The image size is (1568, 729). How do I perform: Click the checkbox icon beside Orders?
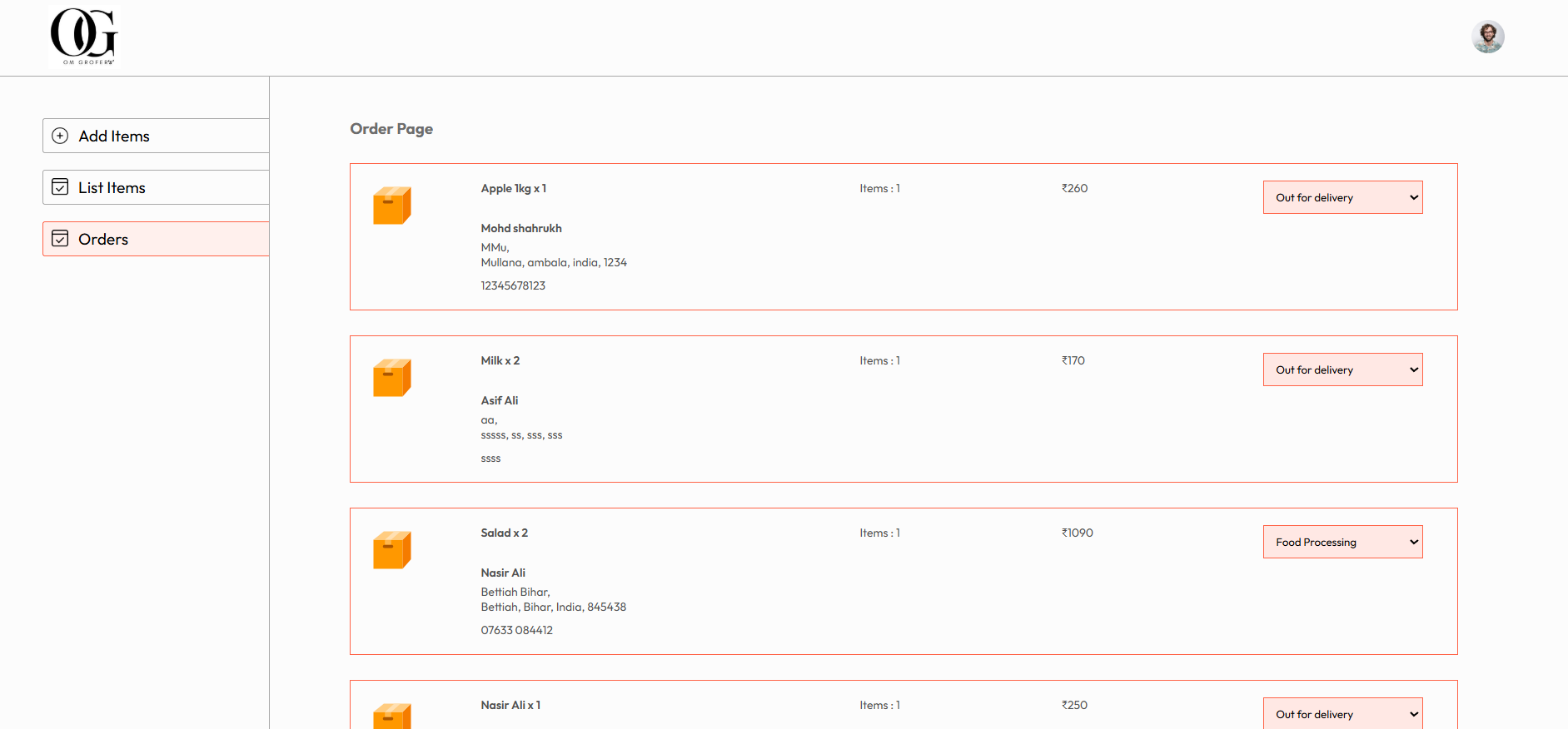(x=60, y=239)
